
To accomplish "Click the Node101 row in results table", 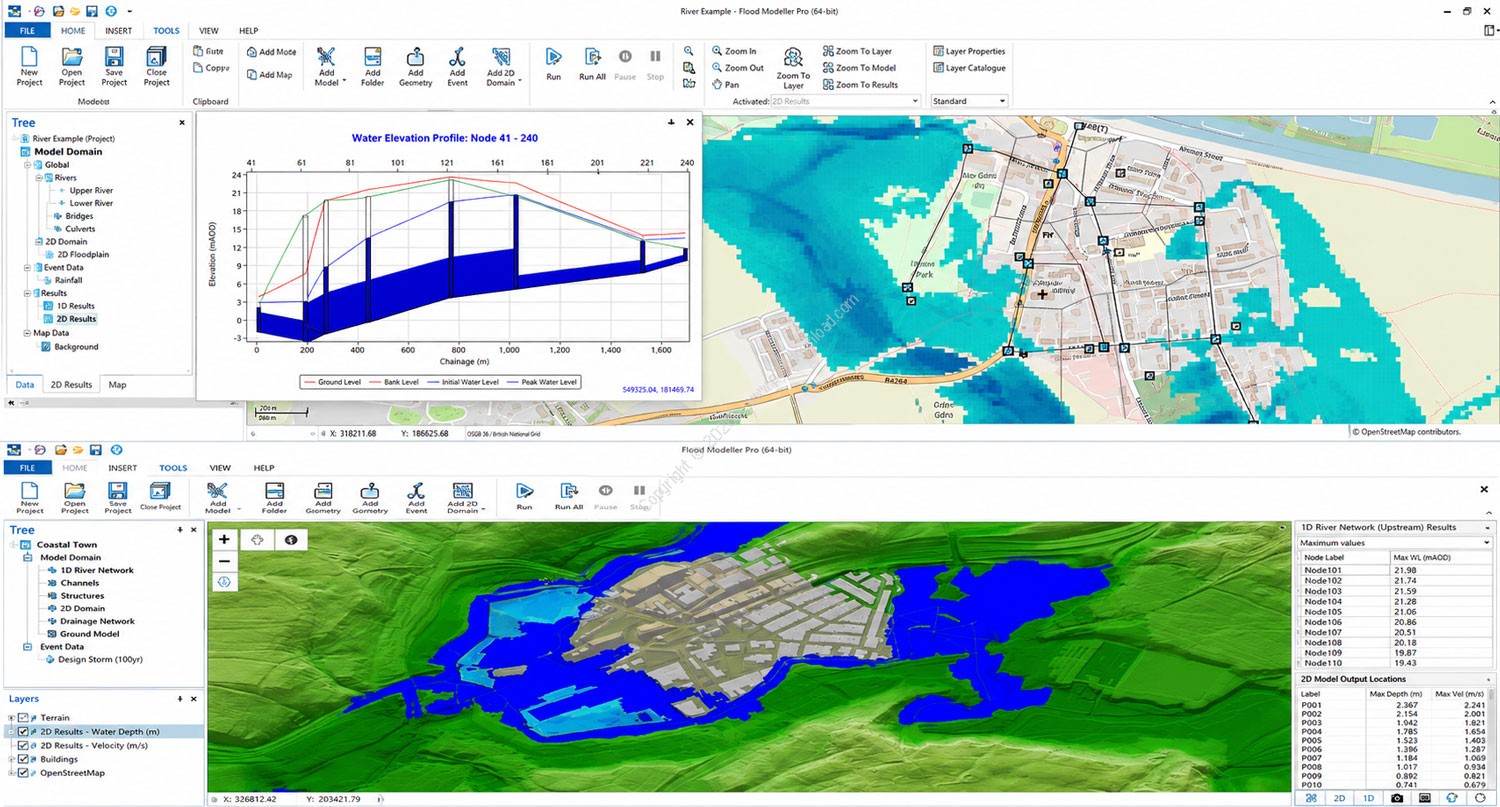I will pos(1394,570).
